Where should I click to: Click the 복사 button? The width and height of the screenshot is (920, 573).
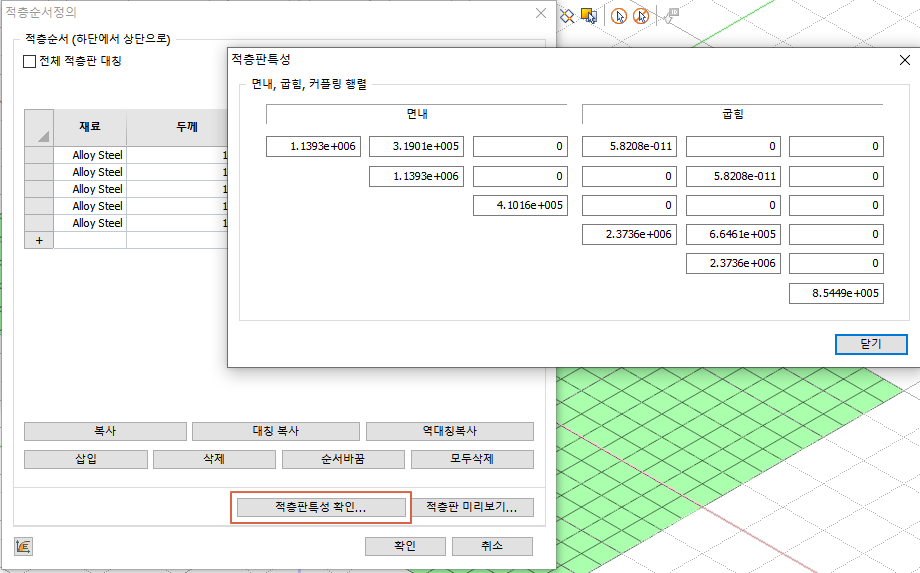pos(106,431)
